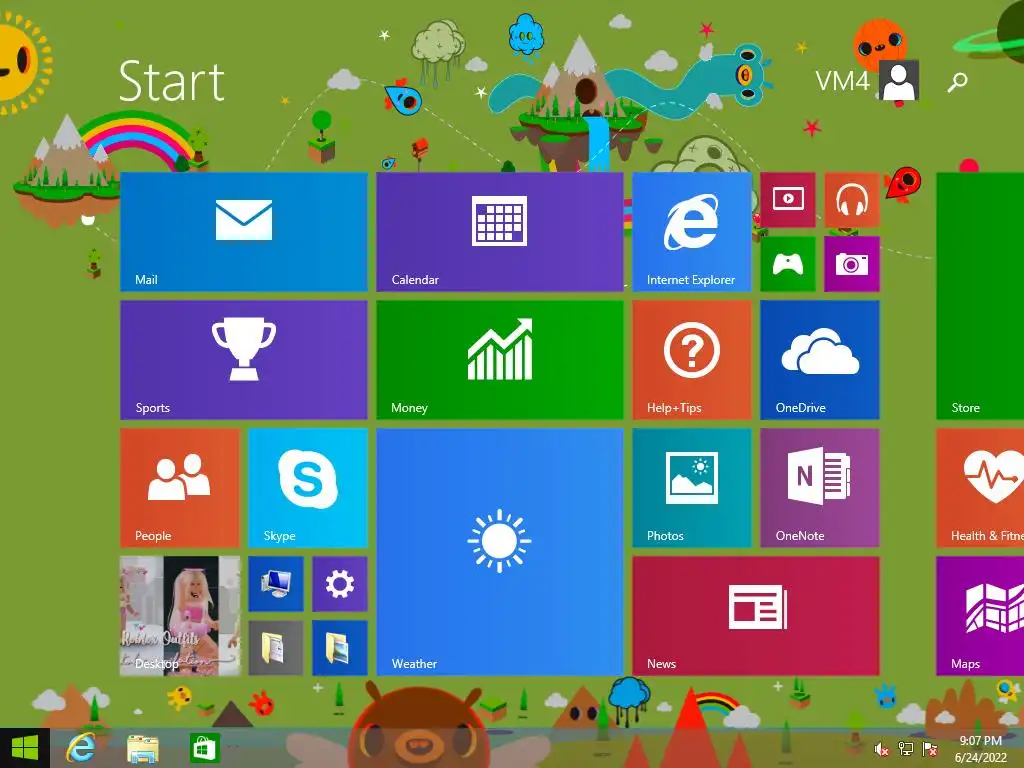Viewport: 1024px width, 768px height.
Task: Click the muted volume tray icon
Action: [x=882, y=749]
